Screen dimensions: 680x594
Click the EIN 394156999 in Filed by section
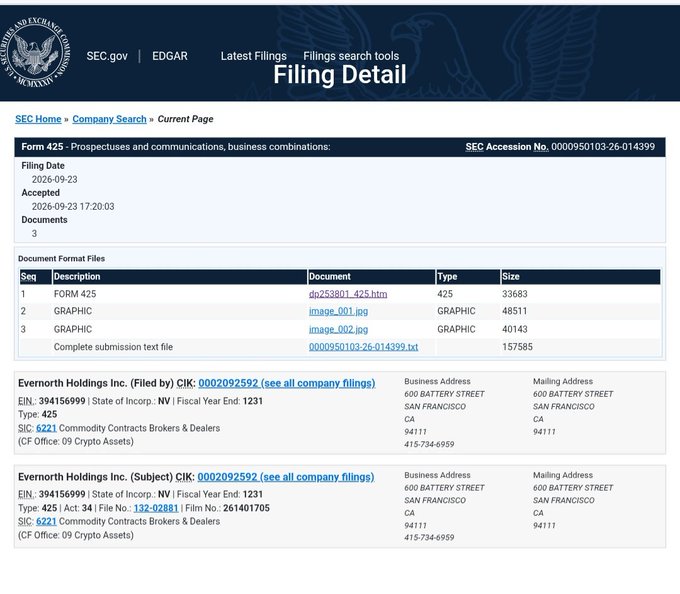[62, 401]
